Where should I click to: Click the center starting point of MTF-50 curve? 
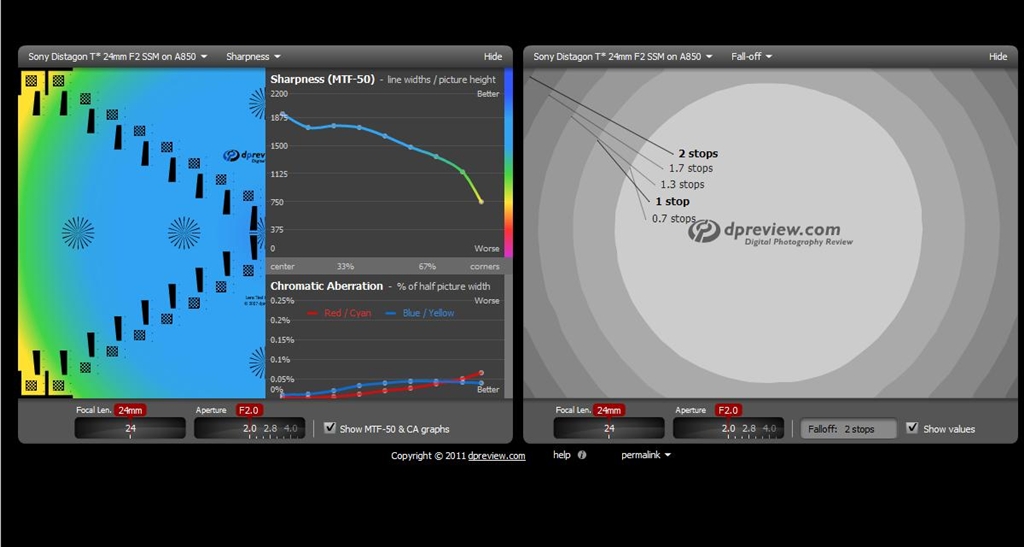coord(282,114)
